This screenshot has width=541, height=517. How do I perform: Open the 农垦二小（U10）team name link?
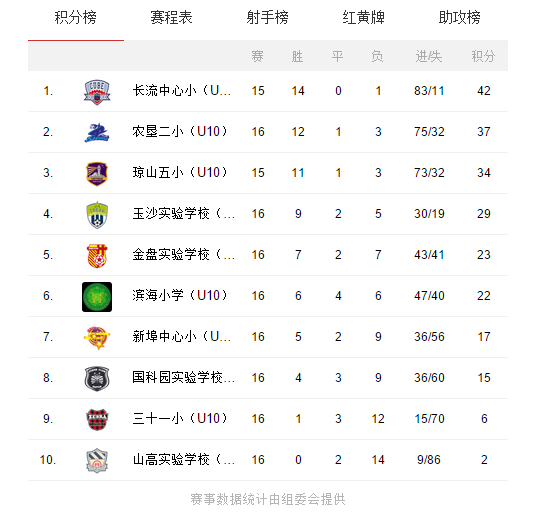click(180, 131)
